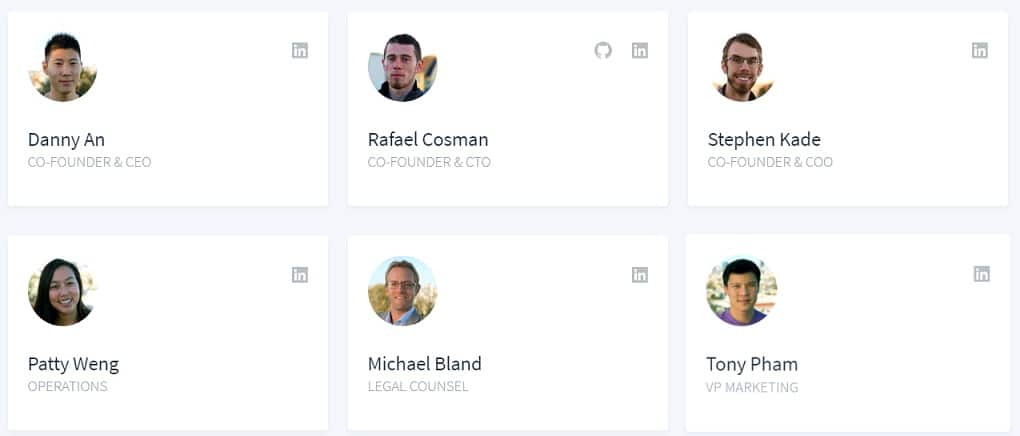1020x436 pixels.
Task: Select the Danny An name heading
Action: [66, 140]
